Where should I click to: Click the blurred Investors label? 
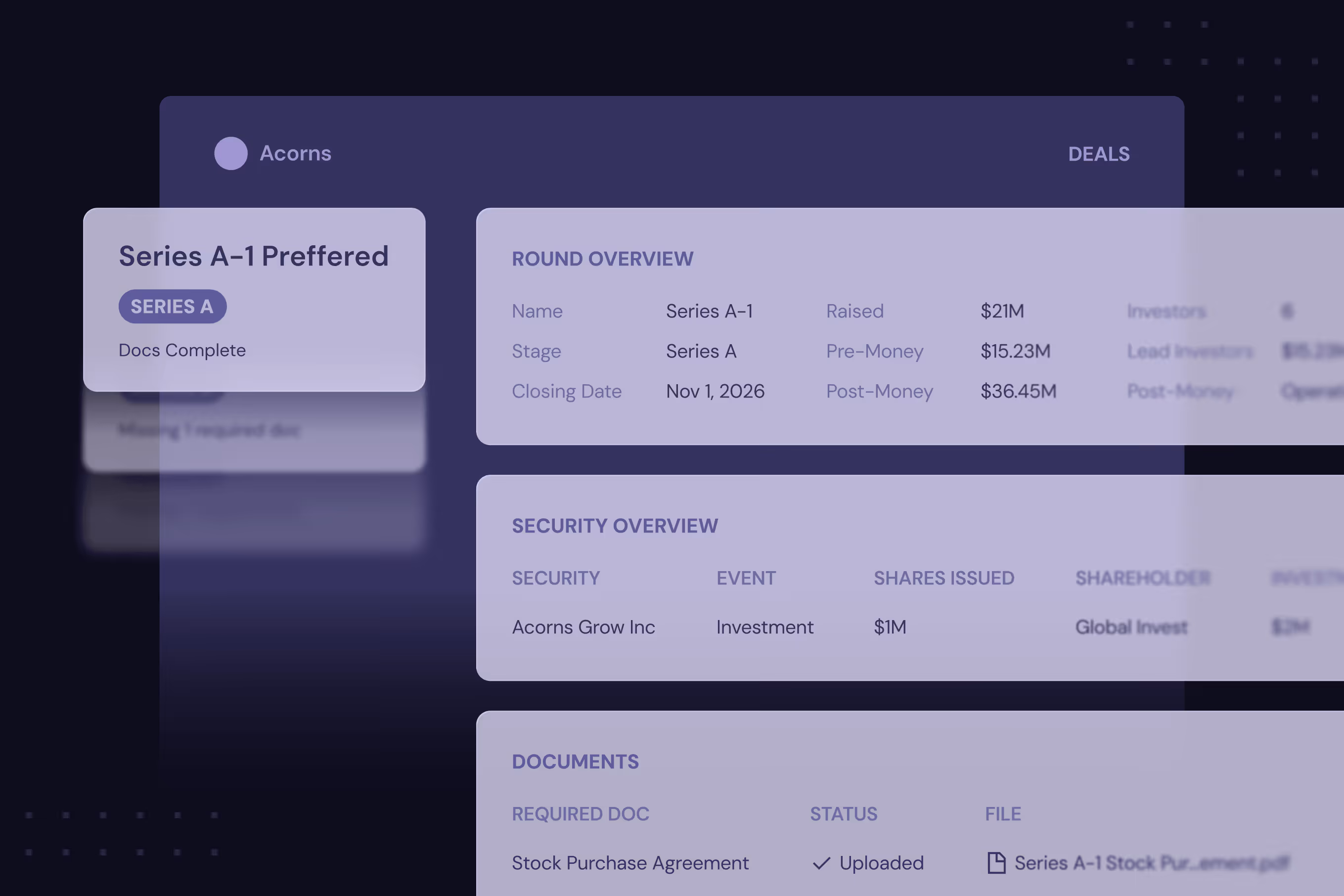coord(1166,311)
